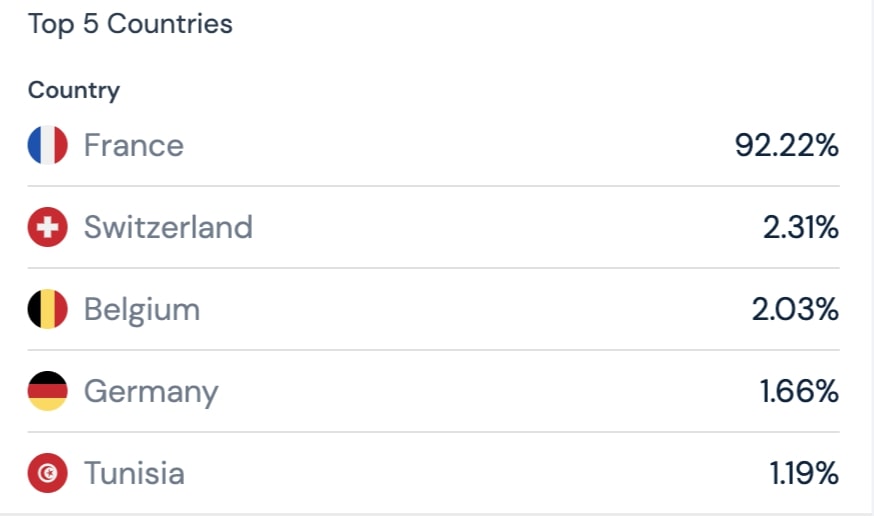
Task: Click the Belgium country name
Action: 141,310
